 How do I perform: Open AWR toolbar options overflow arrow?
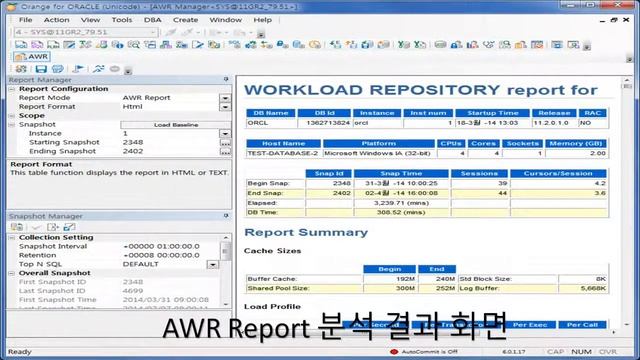click(128, 71)
